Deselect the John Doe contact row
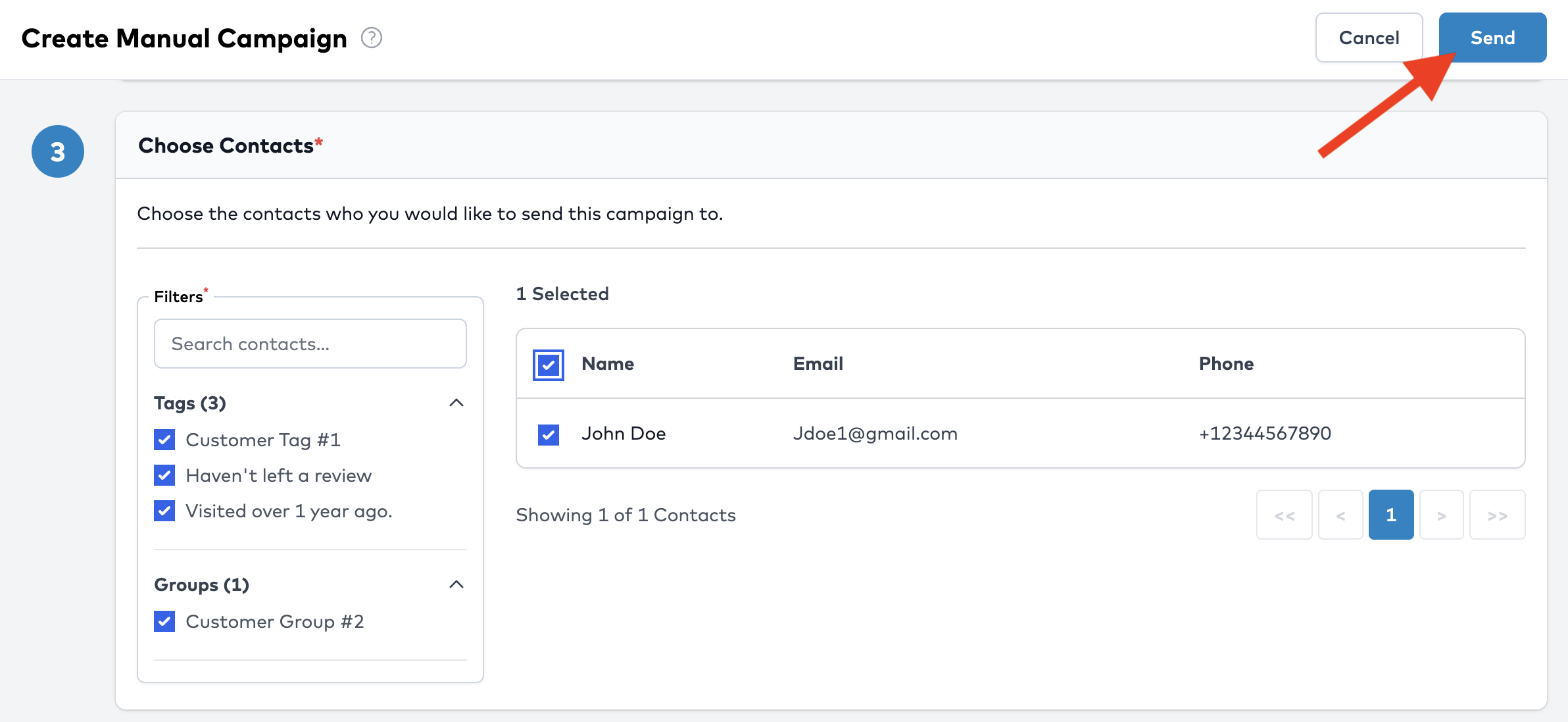The height and width of the screenshot is (722, 1568). (548, 434)
